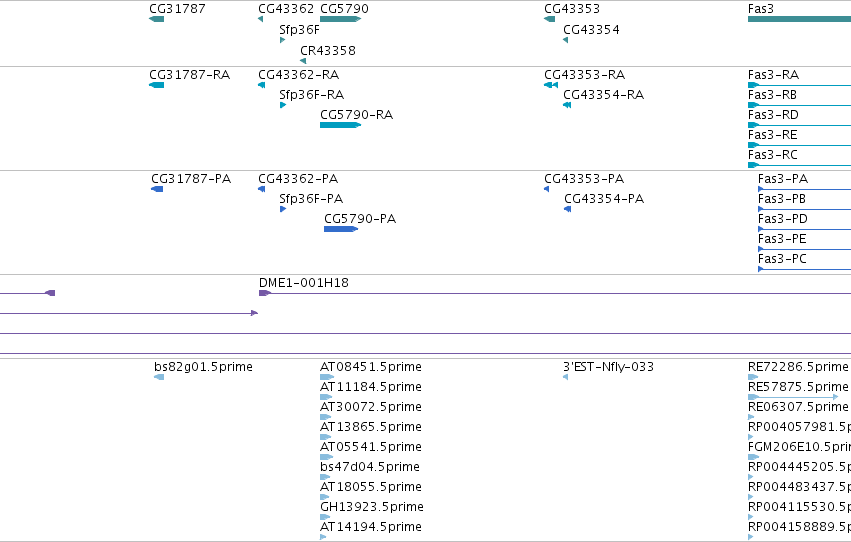Click the CR43358 gene label
The width and height of the screenshot is (851, 542).
[328, 51]
